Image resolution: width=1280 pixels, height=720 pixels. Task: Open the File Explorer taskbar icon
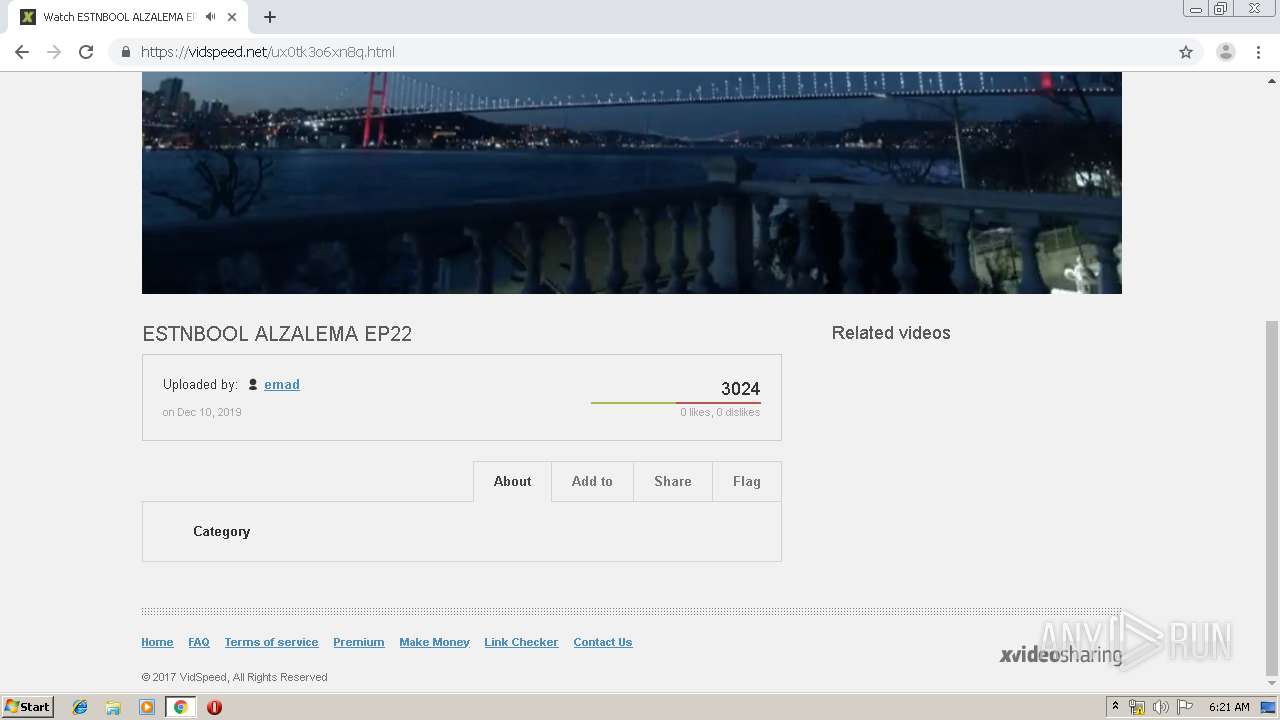pyautogui.click(x=113, y=707)
